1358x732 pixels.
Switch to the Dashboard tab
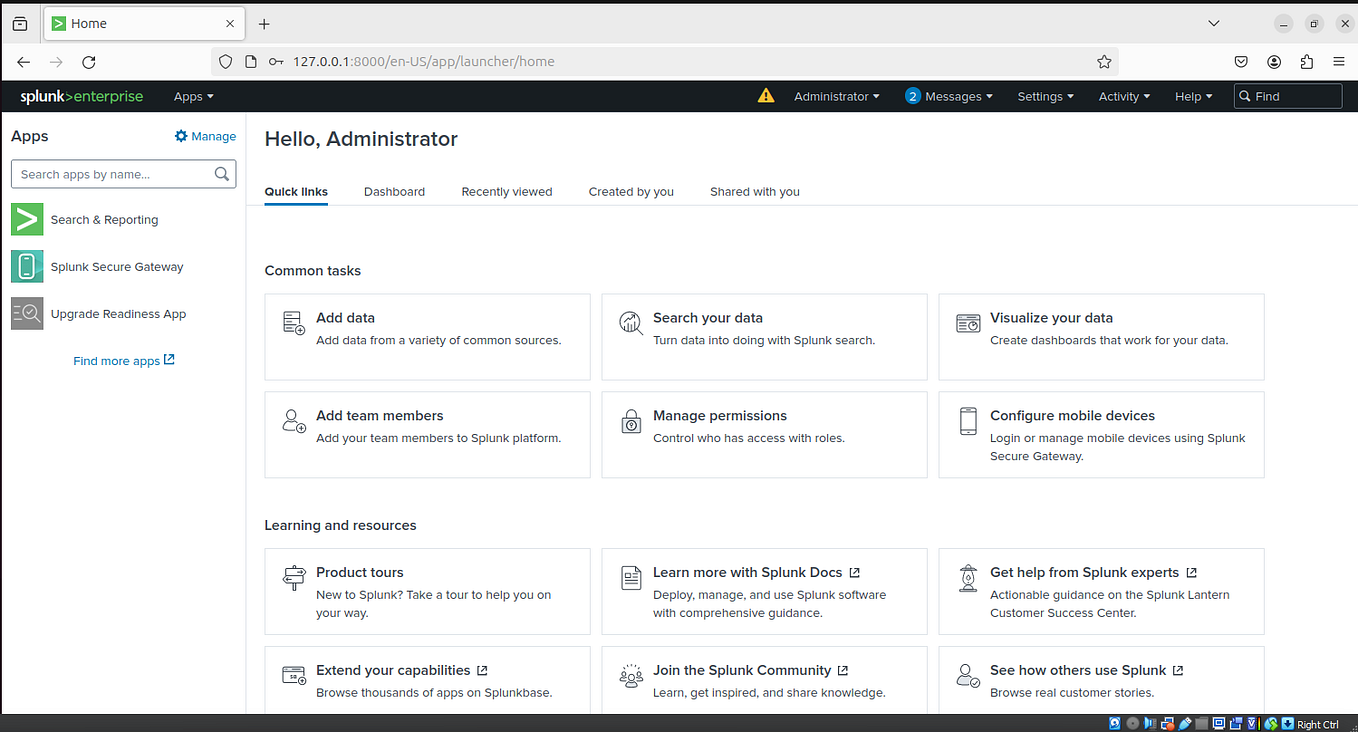394,191
